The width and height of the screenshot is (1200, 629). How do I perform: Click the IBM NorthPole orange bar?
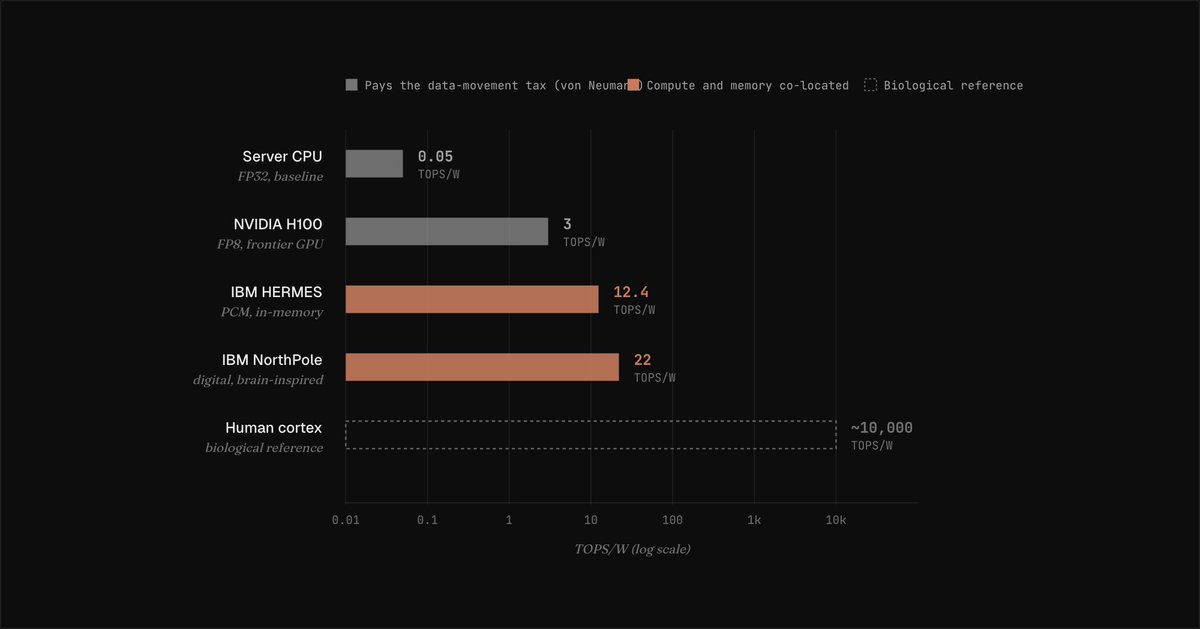482,367
